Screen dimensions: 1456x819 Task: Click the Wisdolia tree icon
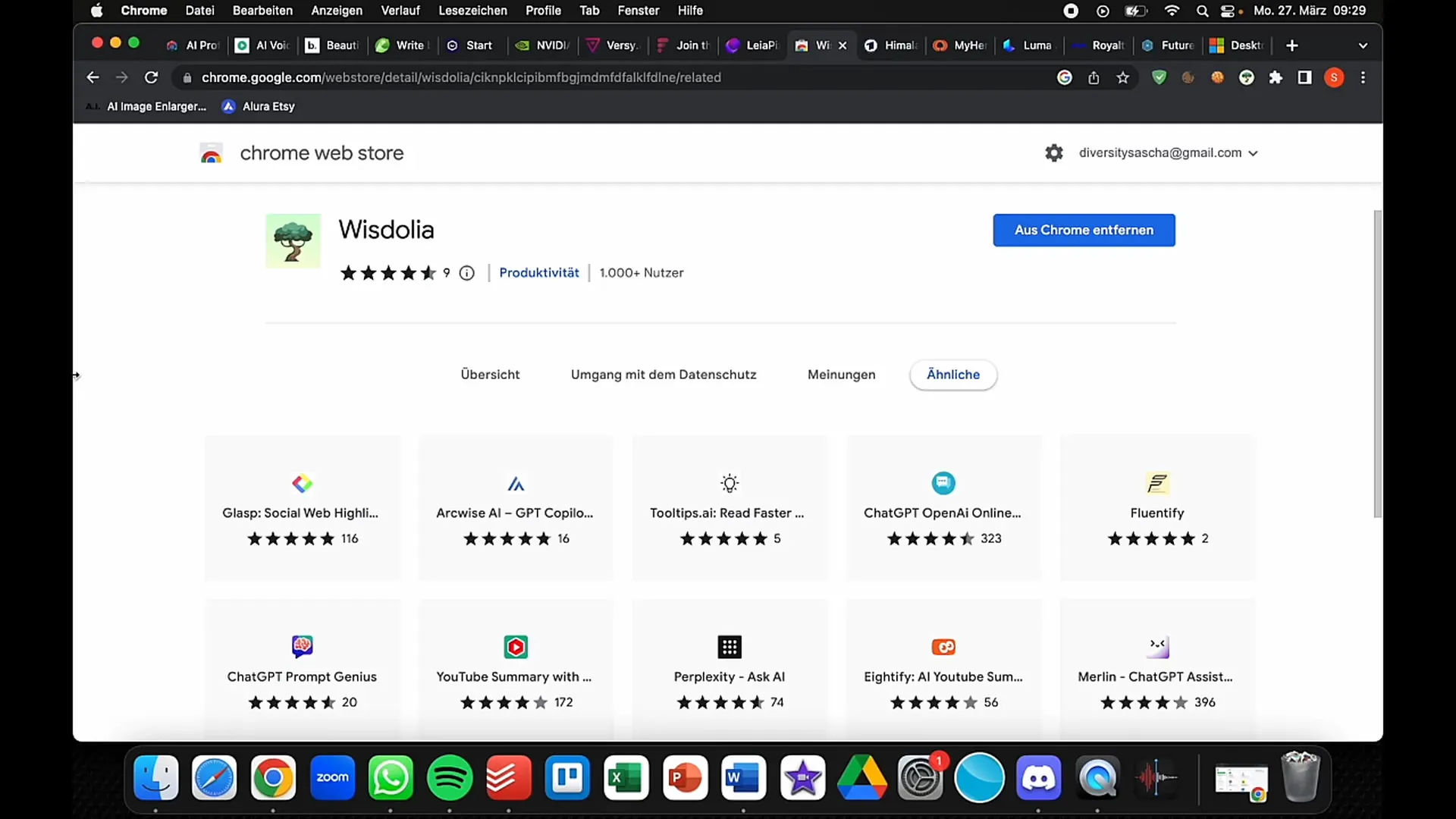point(292,242)
